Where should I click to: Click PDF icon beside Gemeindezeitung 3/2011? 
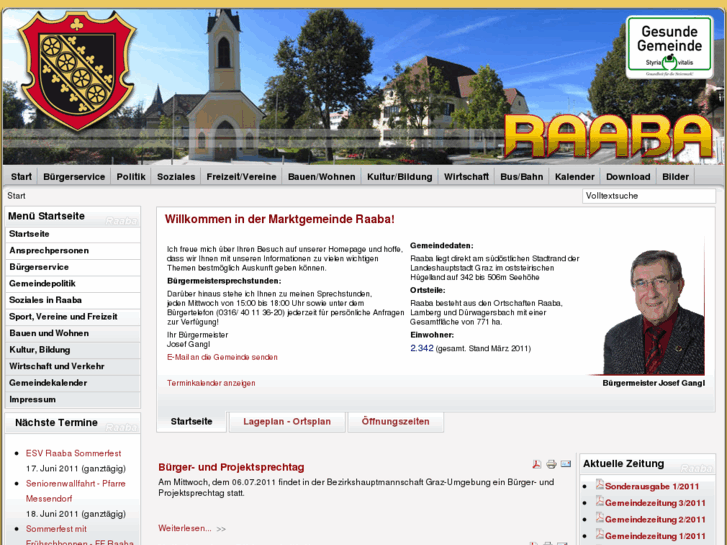599,501
